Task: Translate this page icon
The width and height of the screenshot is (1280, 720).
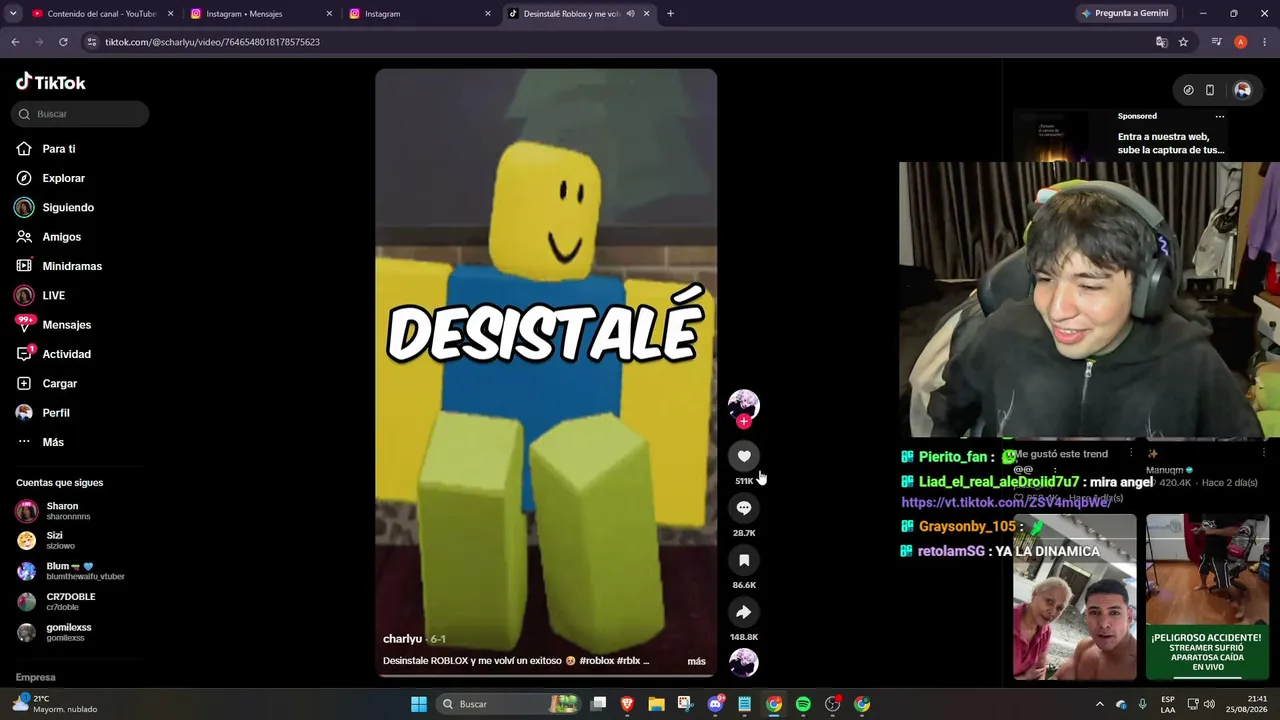Action: (1161, 42)
